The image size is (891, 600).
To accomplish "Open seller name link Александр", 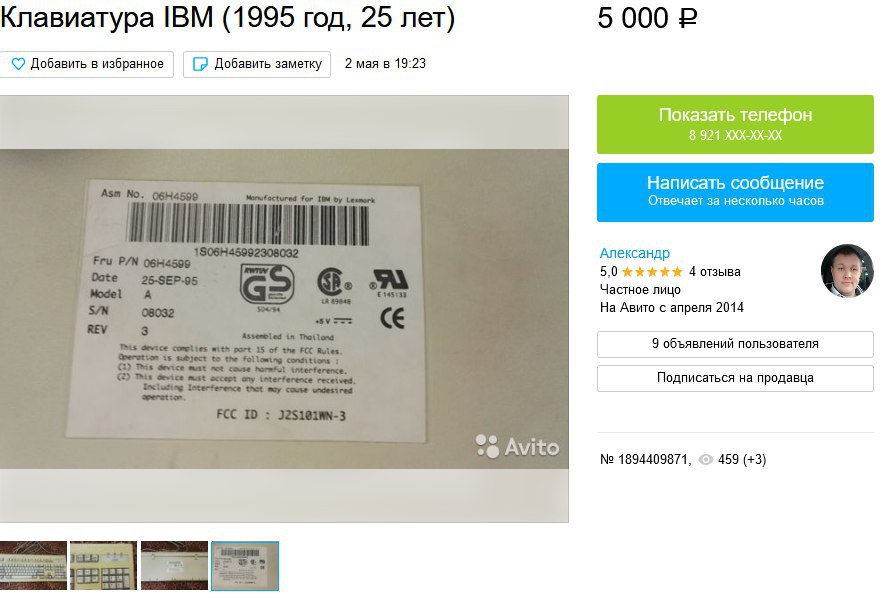I will (635, 253).
